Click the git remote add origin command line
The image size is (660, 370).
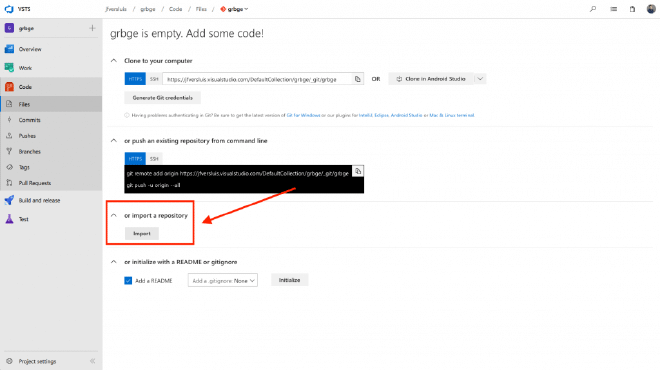click(x=238, y=173)
